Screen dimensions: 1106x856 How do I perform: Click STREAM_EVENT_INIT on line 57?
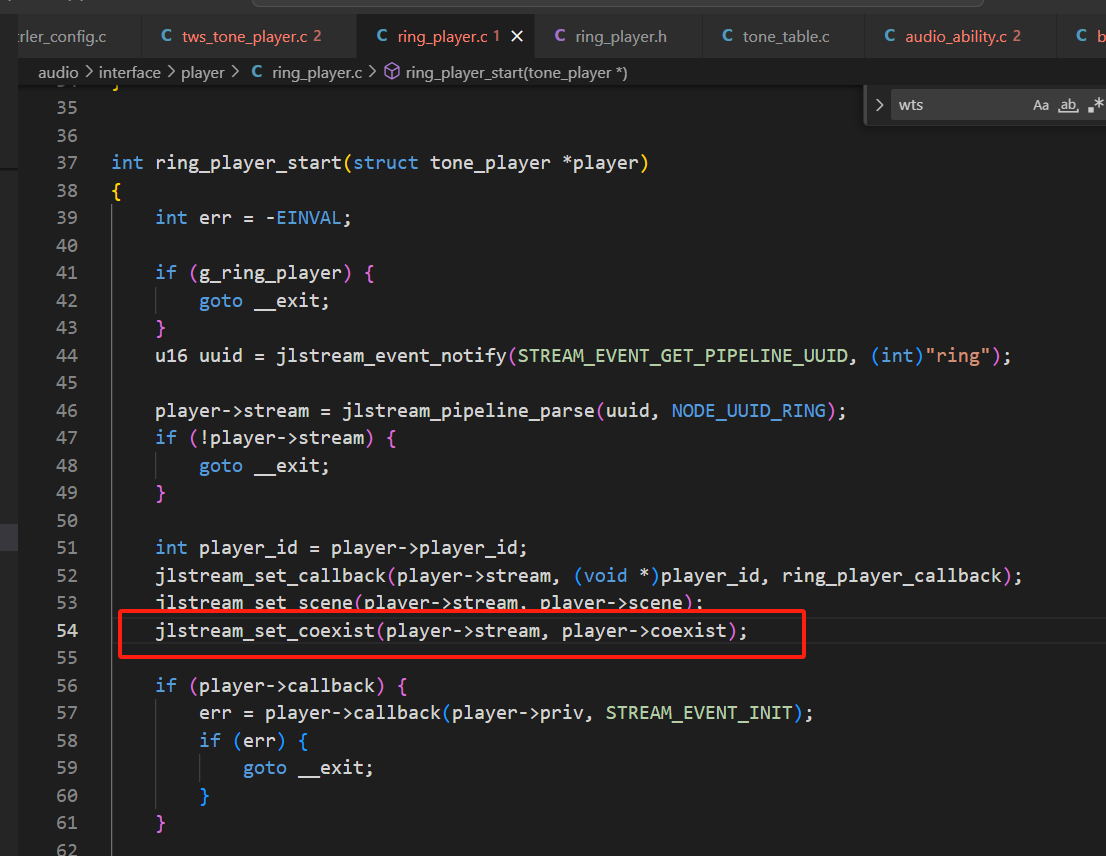700,713
